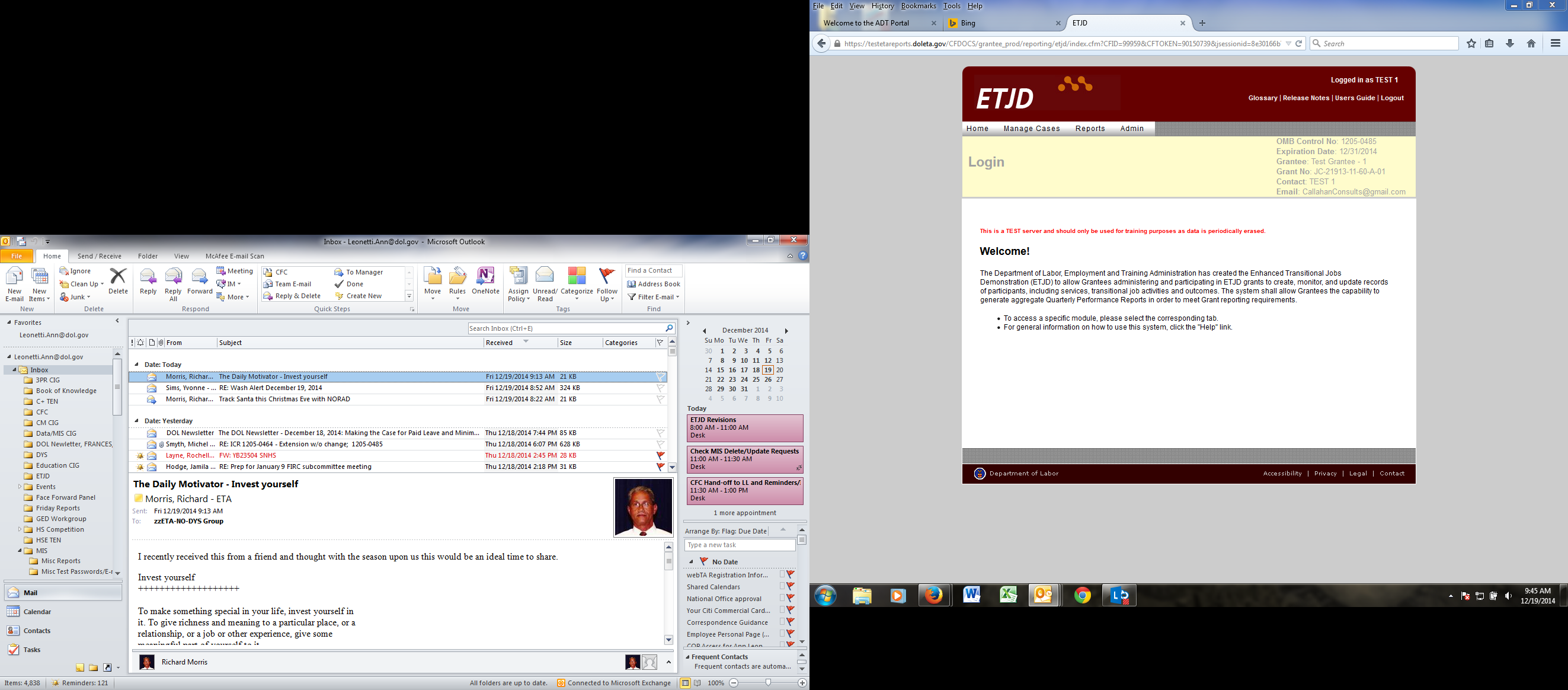
Task: Open the Address Book
Action: tap(653, 285)
